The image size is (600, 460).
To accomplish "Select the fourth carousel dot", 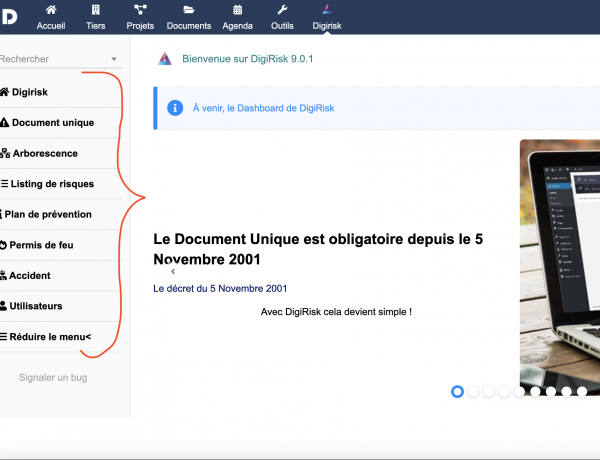I will (504, 391).
